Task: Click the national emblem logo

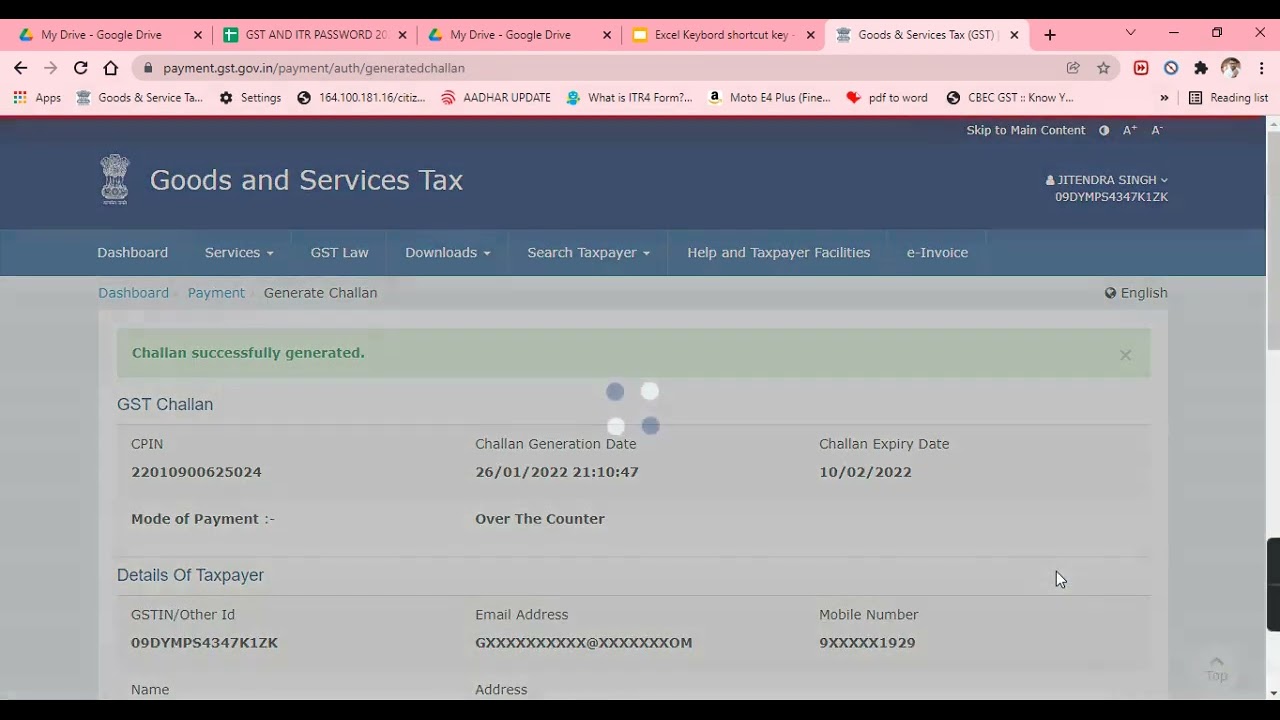Action: click(x=115, y=180)
